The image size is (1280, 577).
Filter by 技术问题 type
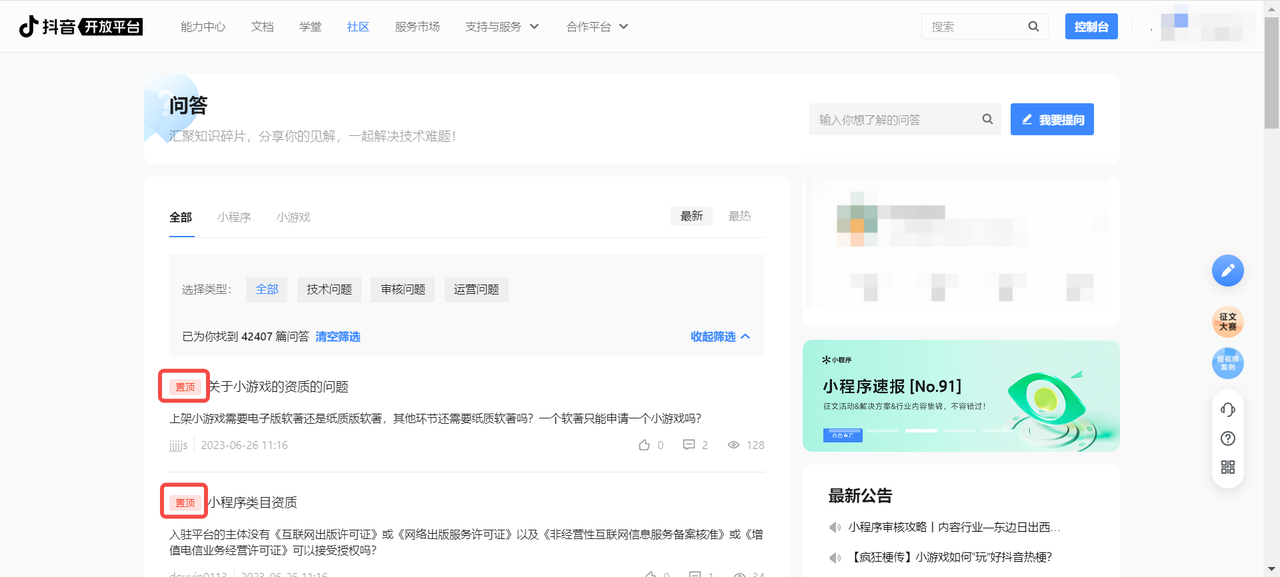click(x=329, y=289)
